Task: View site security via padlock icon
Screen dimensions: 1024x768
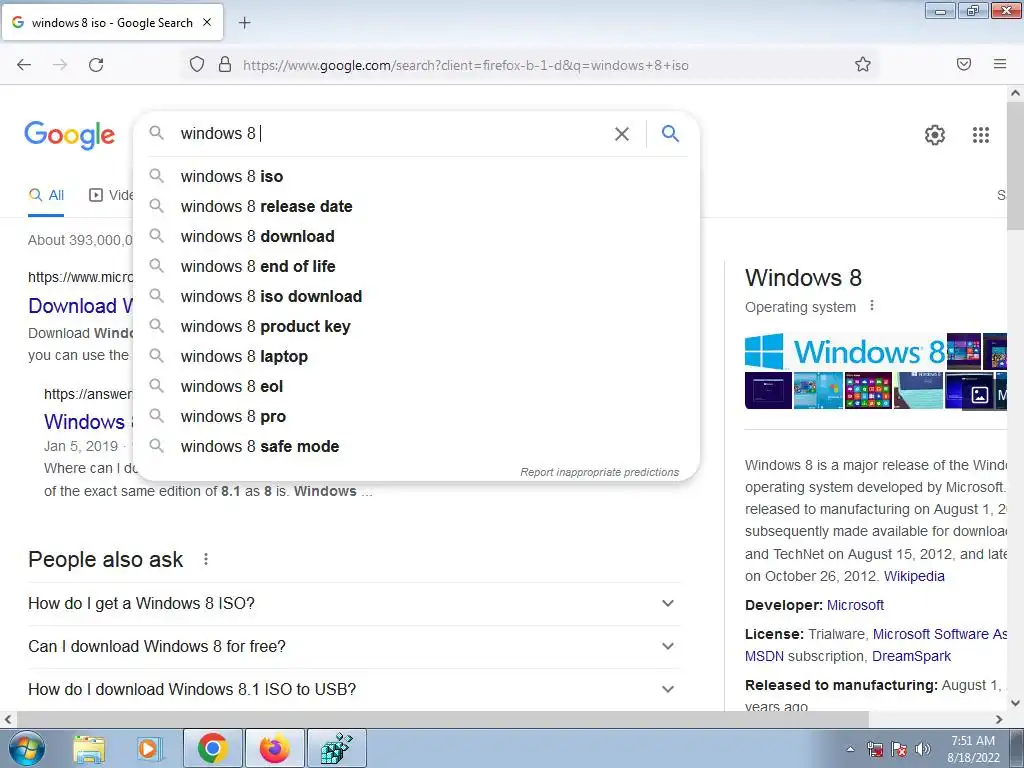Action: pyautogui.click(x=225, y=64)
